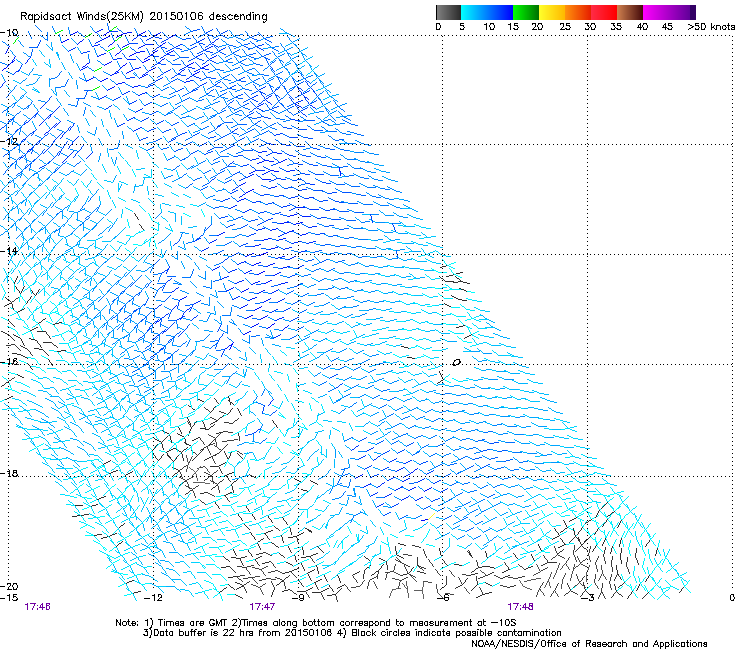Screen dimensions: 740x650
Task: Click the note 'Times are GMT' line
Action: (316, 623)
